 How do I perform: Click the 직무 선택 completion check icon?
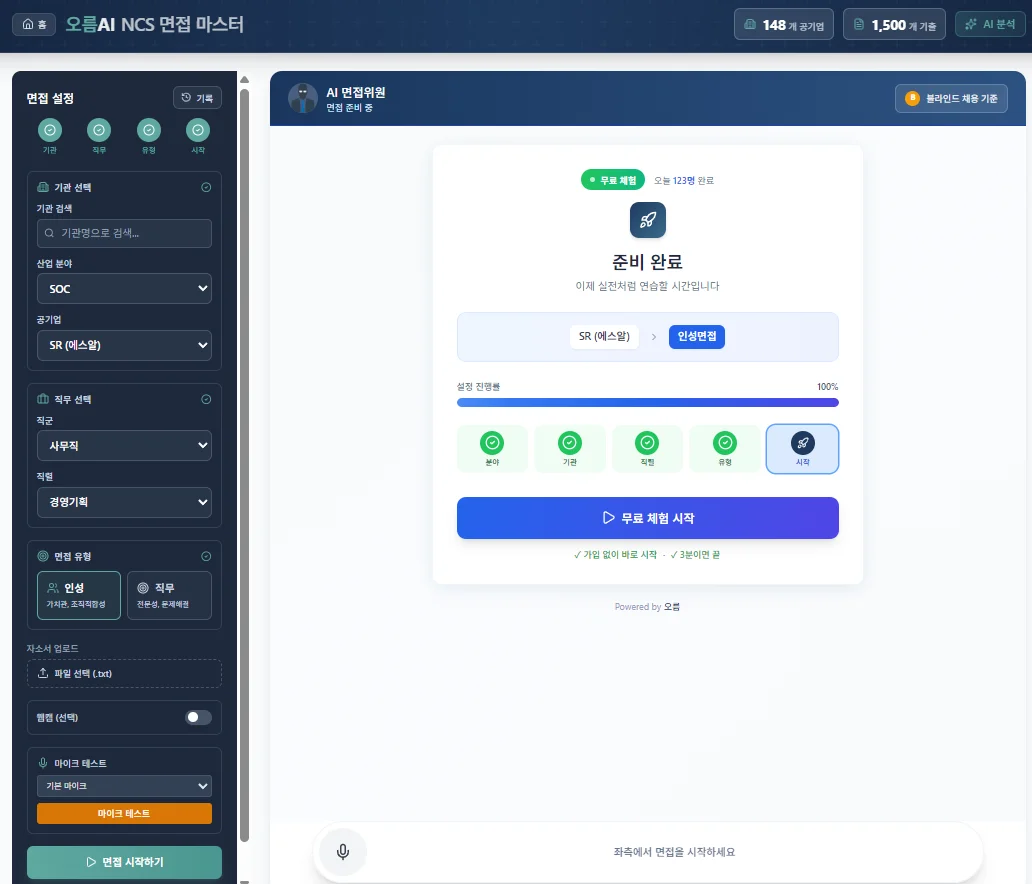[206, 399]
